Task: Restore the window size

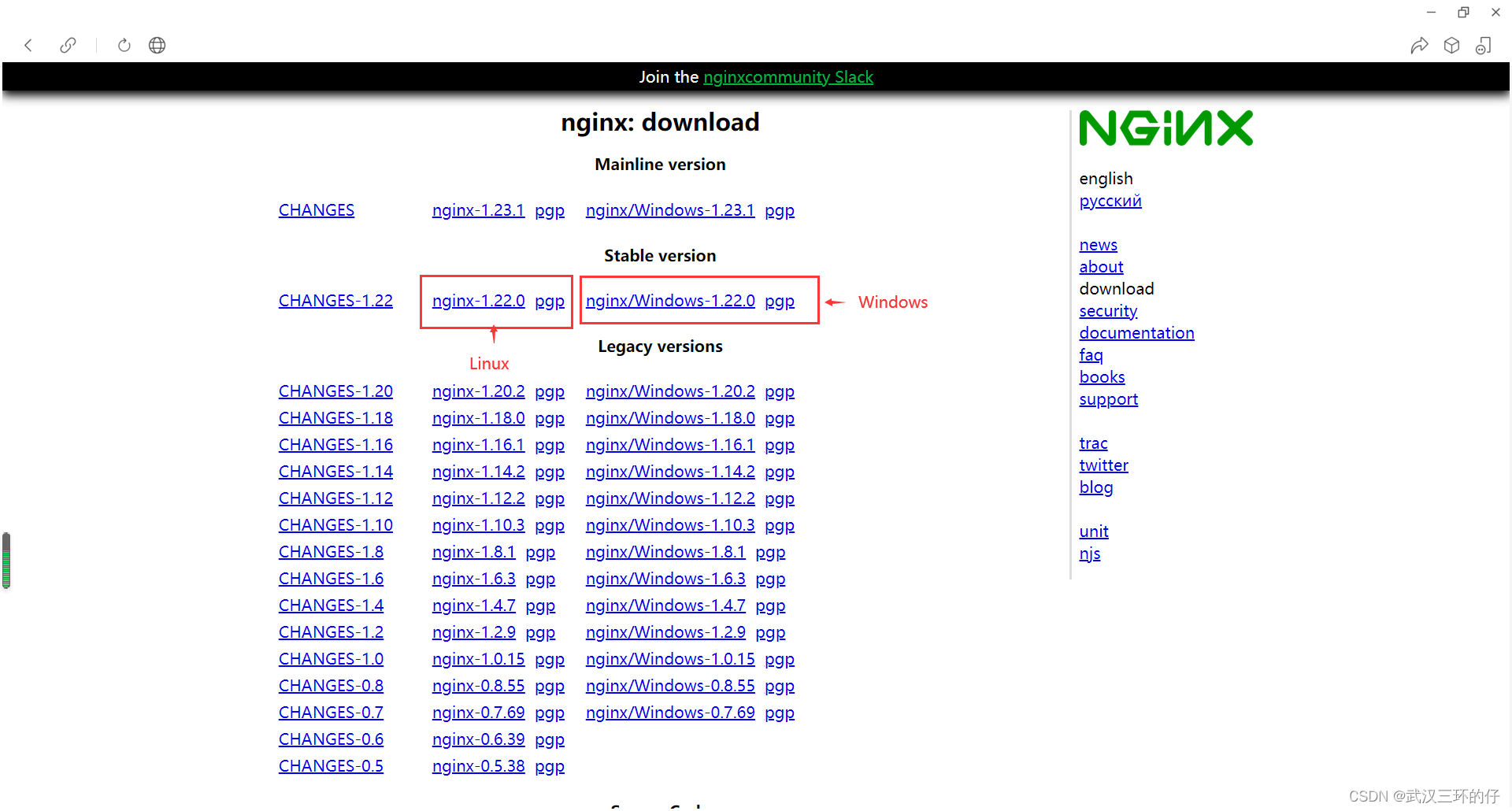Action: coord(1463,13)
